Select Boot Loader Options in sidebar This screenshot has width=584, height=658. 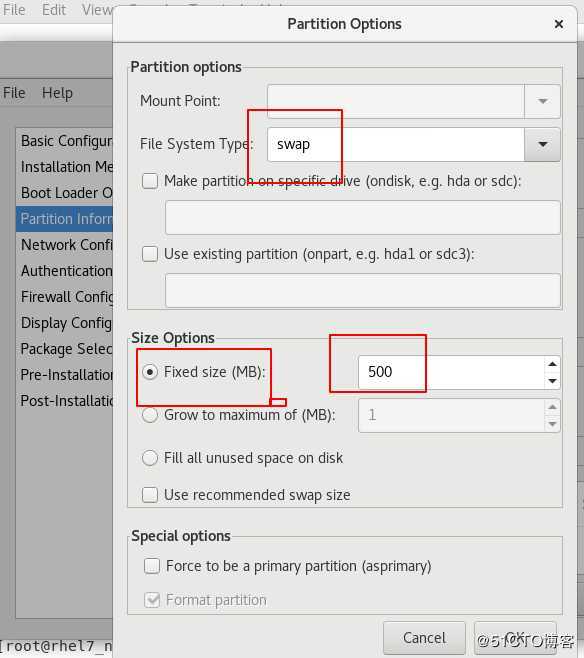pyautogui.click(x=65, y=193)
